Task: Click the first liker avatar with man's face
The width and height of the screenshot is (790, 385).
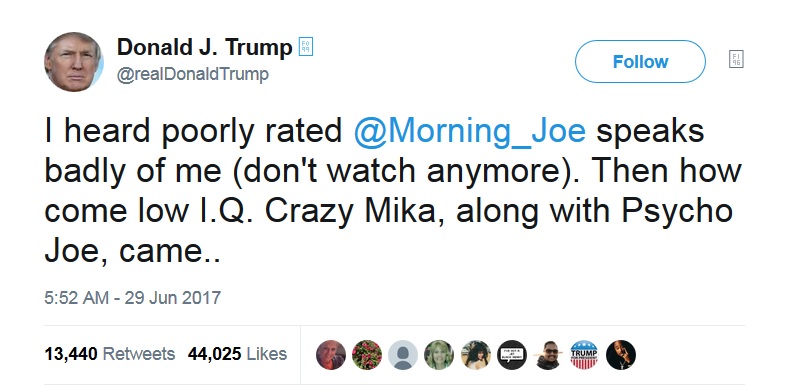Action: 331,355
